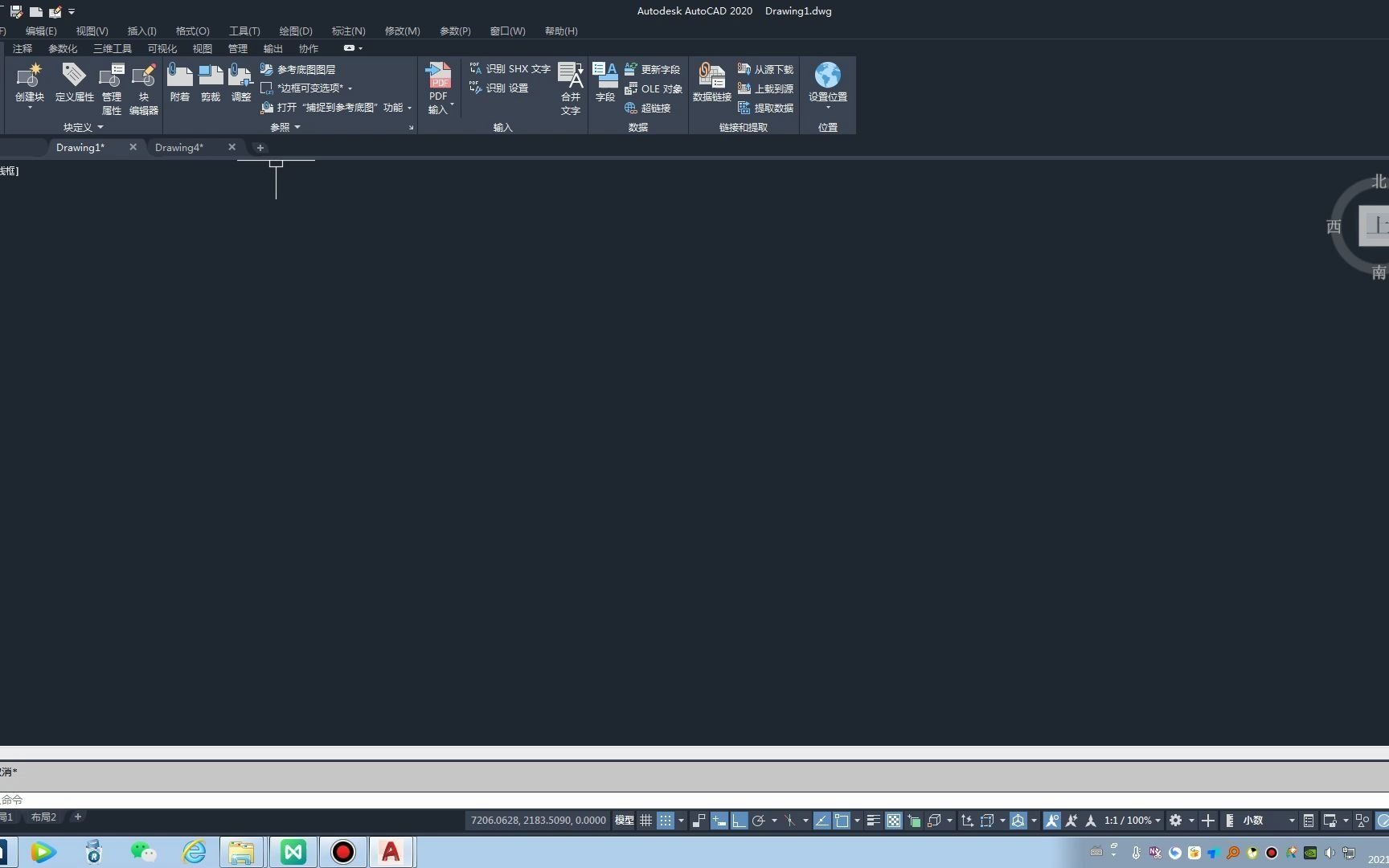Toggle 2D object snap in status bar
Screen dimensions: 1389x868
coord(842,821)
